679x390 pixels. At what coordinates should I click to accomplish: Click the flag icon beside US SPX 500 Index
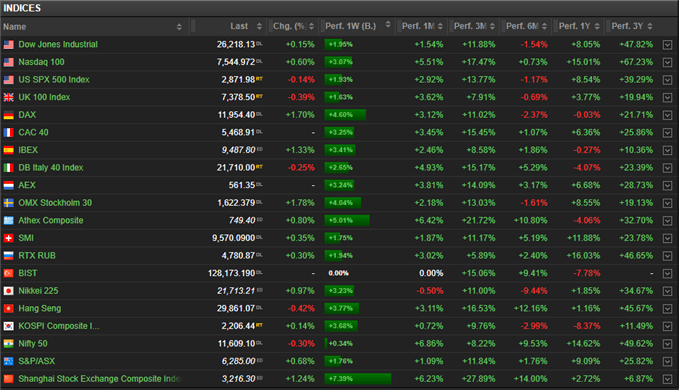click(x=9, y=80)
